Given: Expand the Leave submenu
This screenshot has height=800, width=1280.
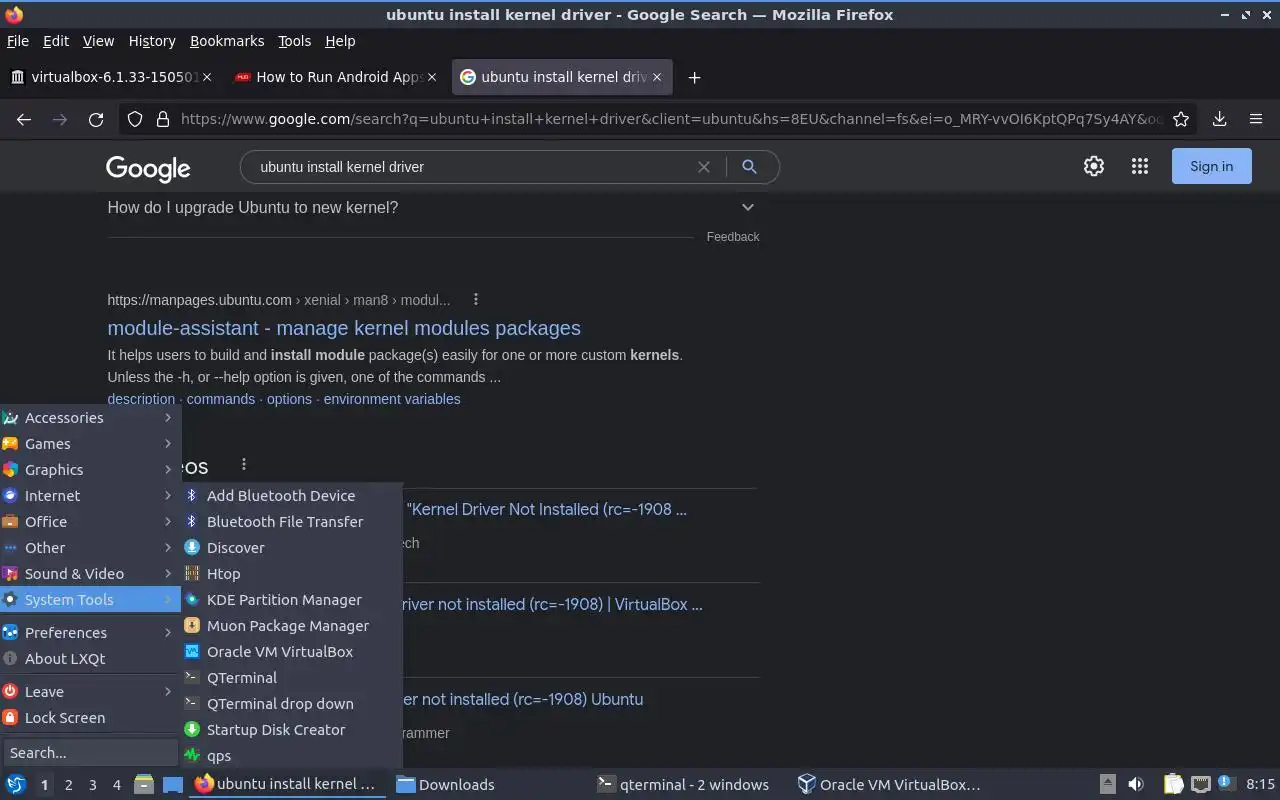Looking at the screenshot, I should [x=90, y=692].
